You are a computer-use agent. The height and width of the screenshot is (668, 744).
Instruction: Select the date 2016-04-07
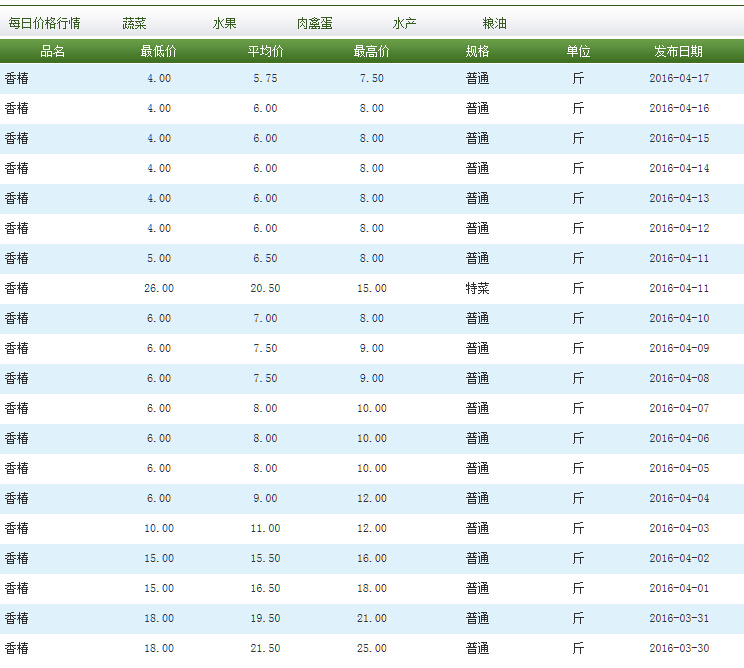click(679, 408)
